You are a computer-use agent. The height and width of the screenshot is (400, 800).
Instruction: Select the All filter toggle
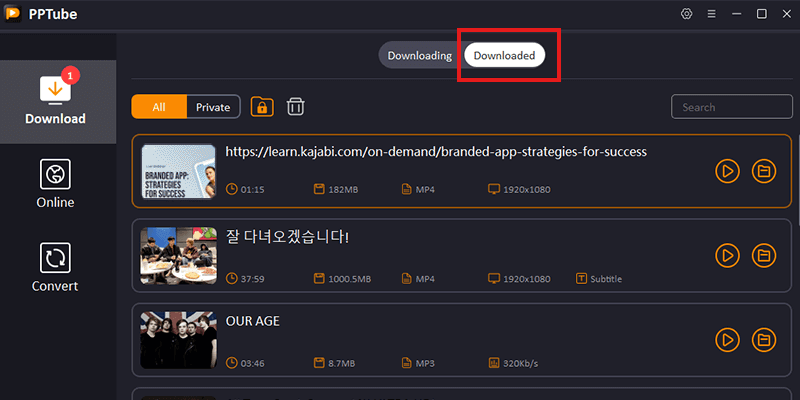click(159, 107)
